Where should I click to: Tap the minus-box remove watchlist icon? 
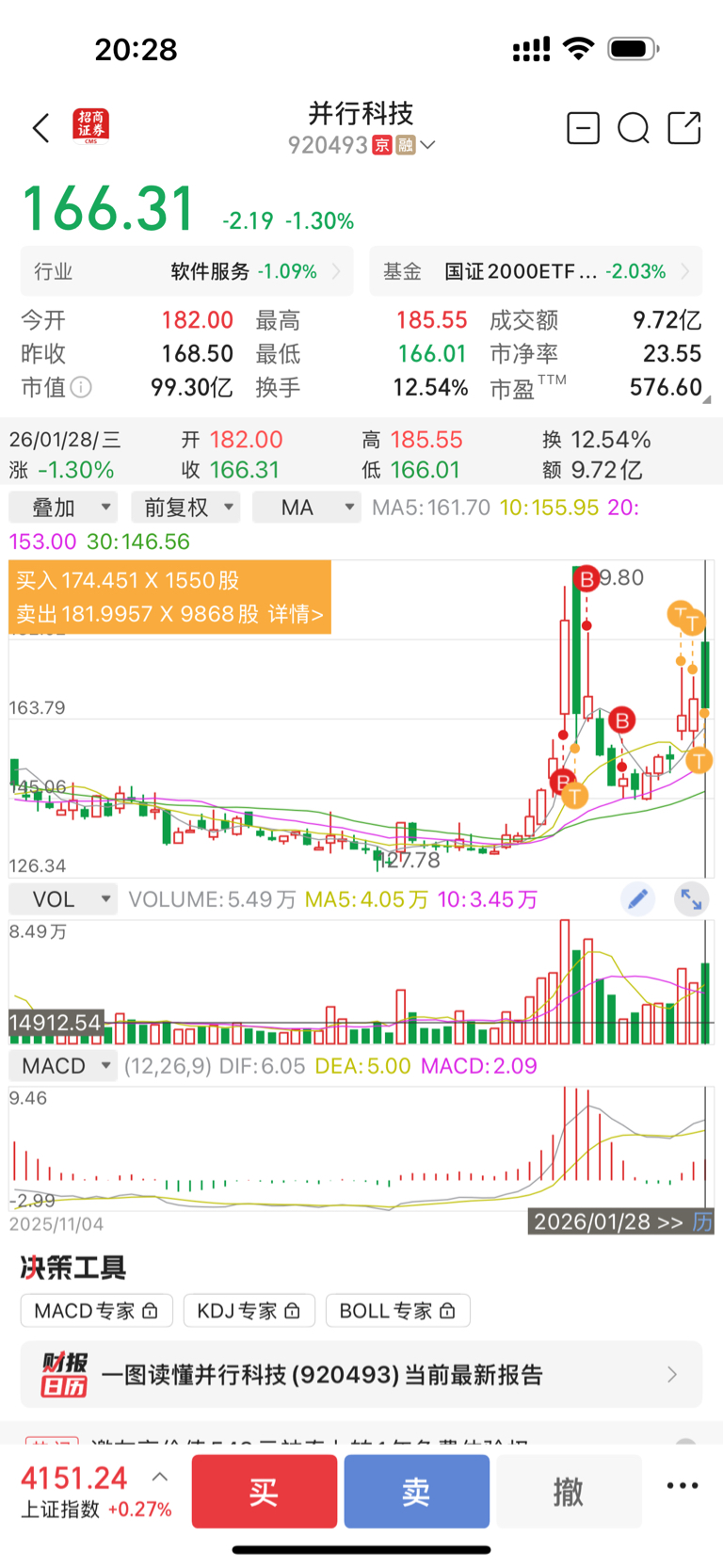pos(584,127)
